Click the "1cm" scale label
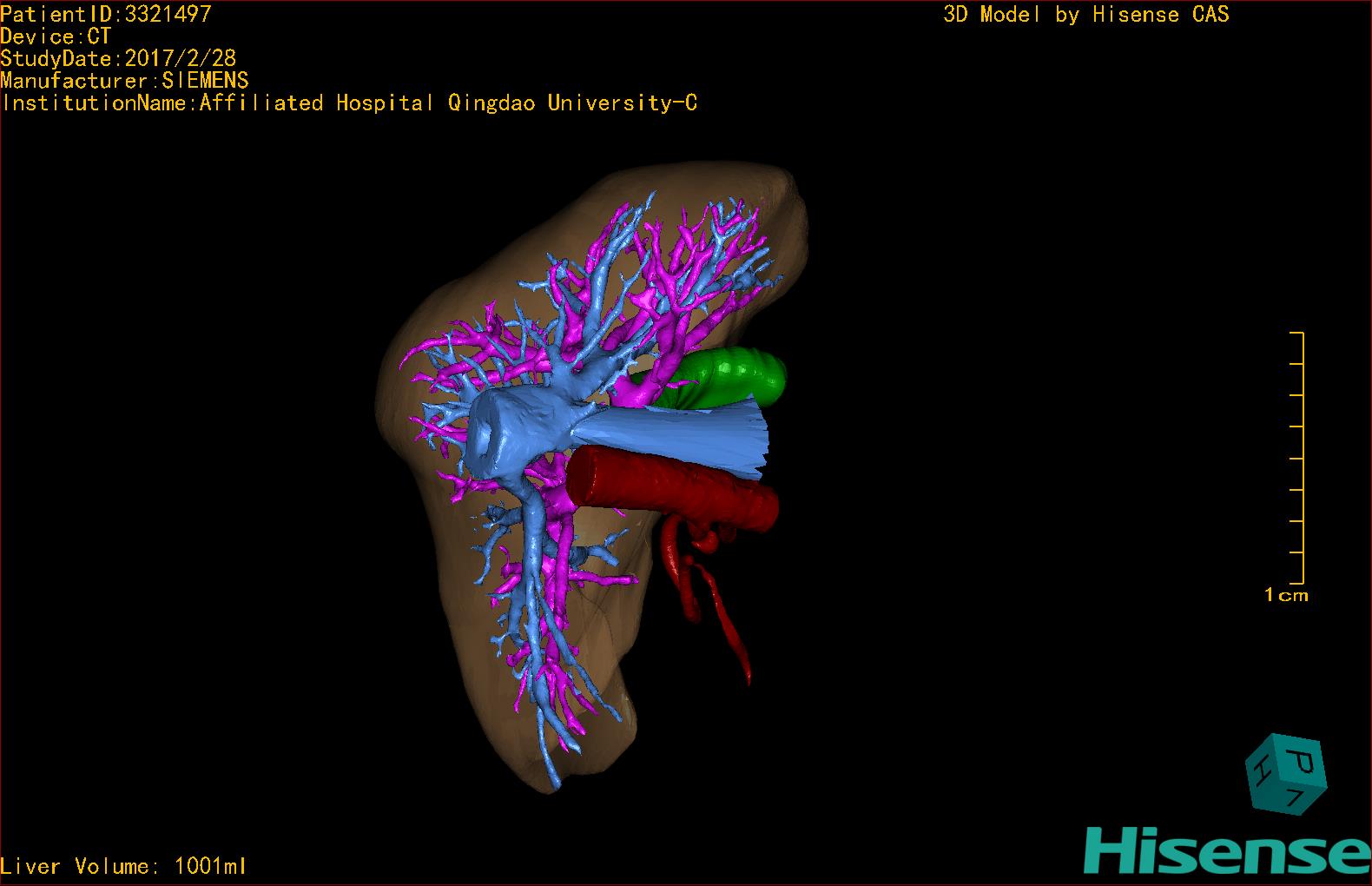This screenshot has width=1372, height=886. (1286, 596)
